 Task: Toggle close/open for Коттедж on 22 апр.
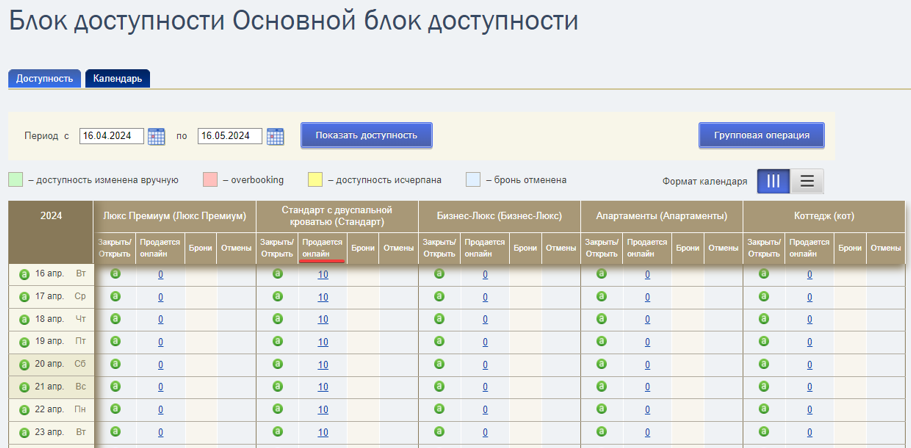763,409
